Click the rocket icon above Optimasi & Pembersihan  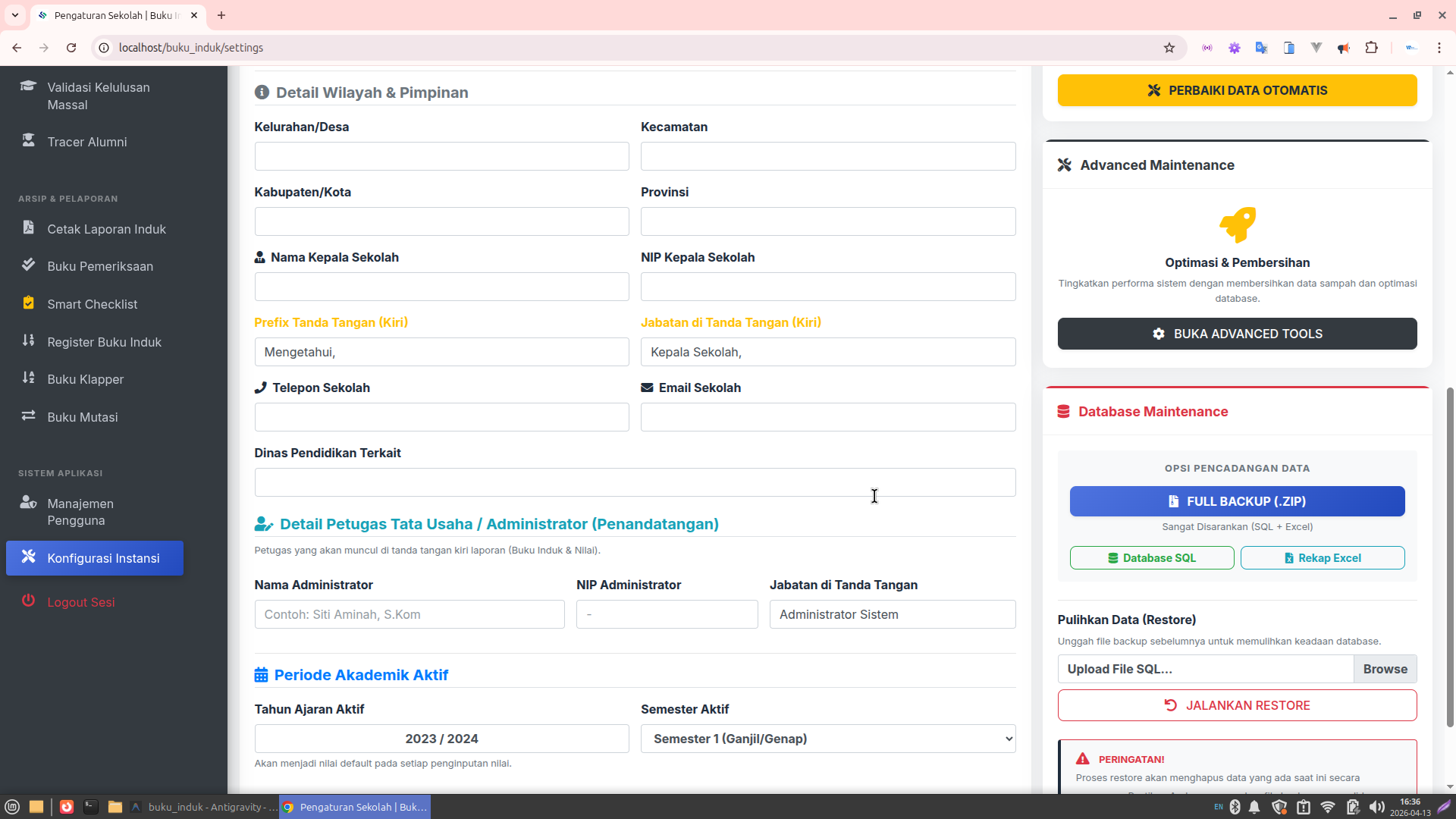point(1237,224)
